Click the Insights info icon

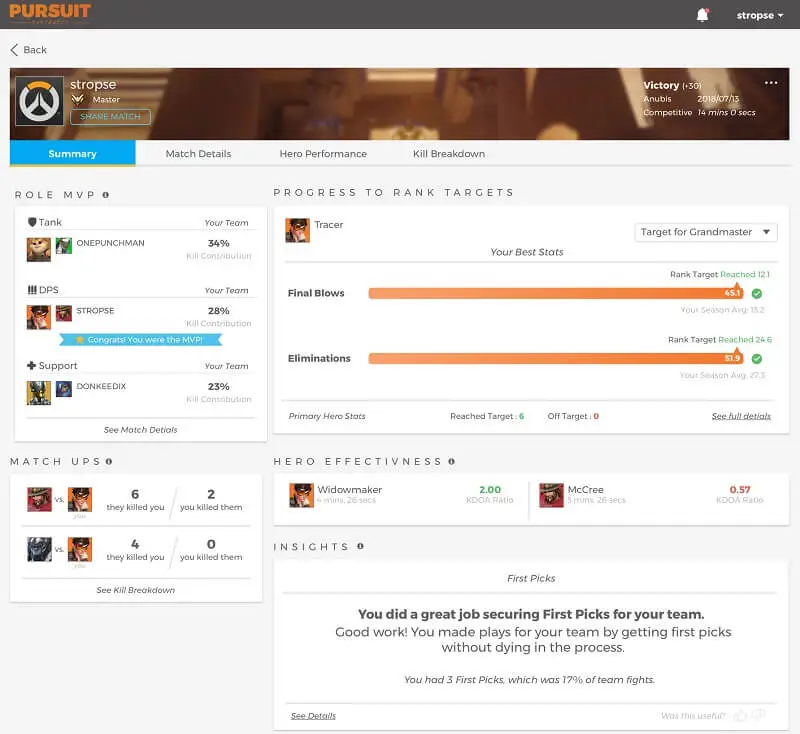click(x=360, y=546)
